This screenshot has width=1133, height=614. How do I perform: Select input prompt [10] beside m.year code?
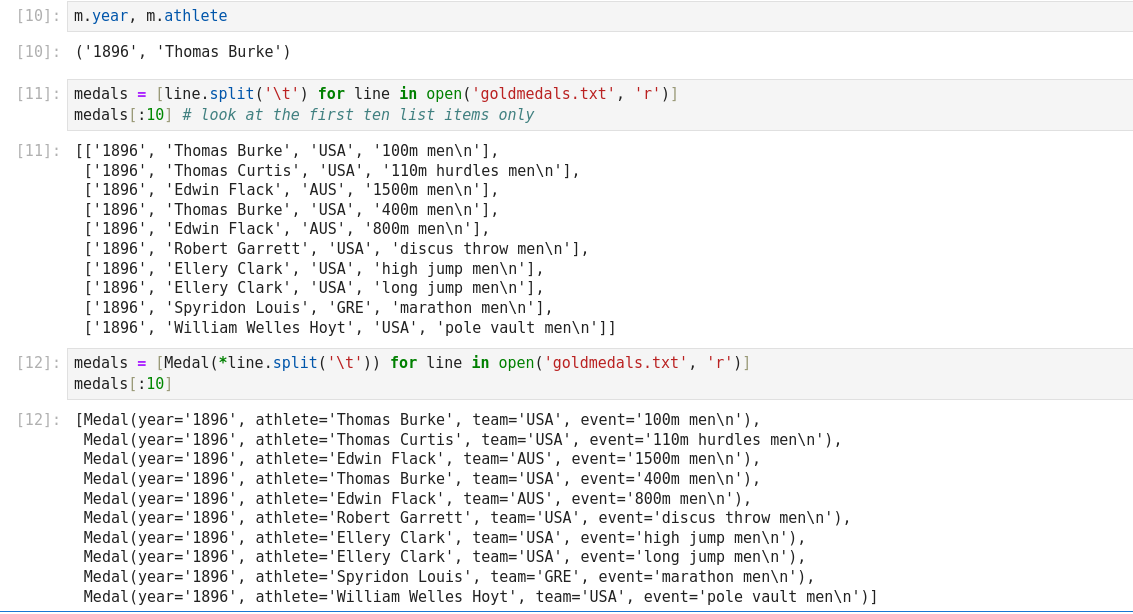pyautogui.click(x=39, y=16)
